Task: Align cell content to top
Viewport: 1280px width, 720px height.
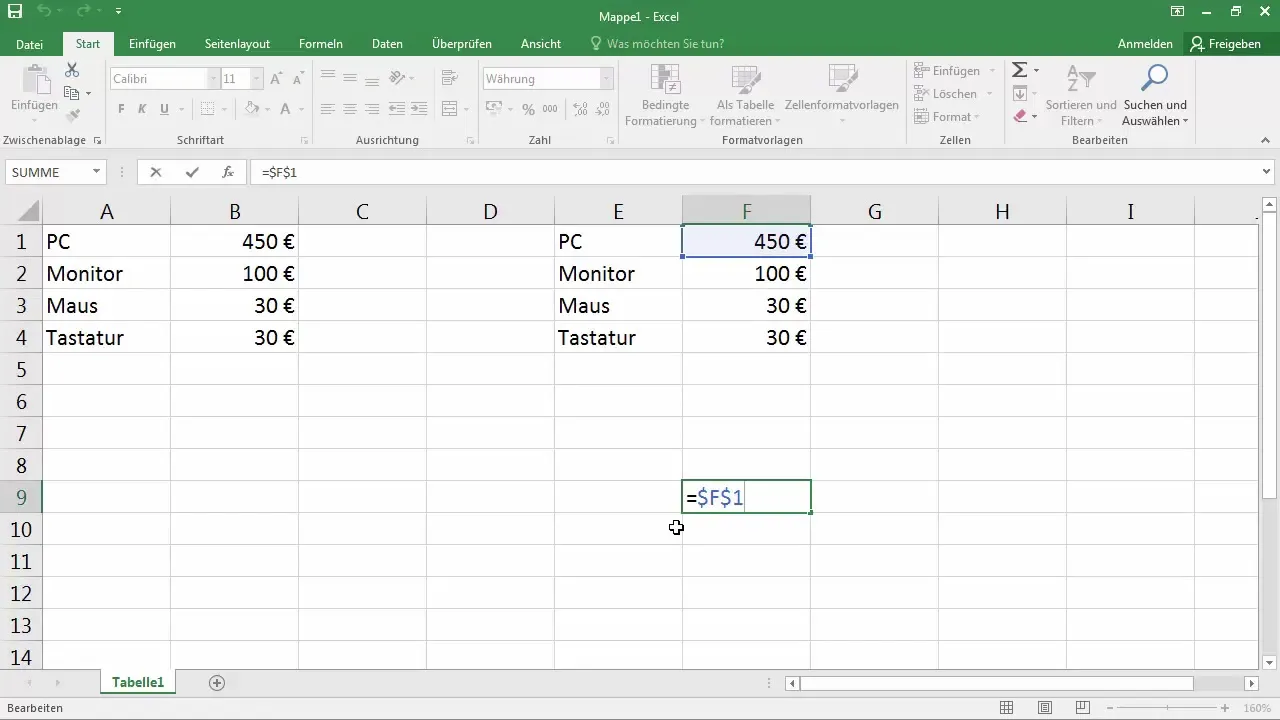Action: (327, 77)
